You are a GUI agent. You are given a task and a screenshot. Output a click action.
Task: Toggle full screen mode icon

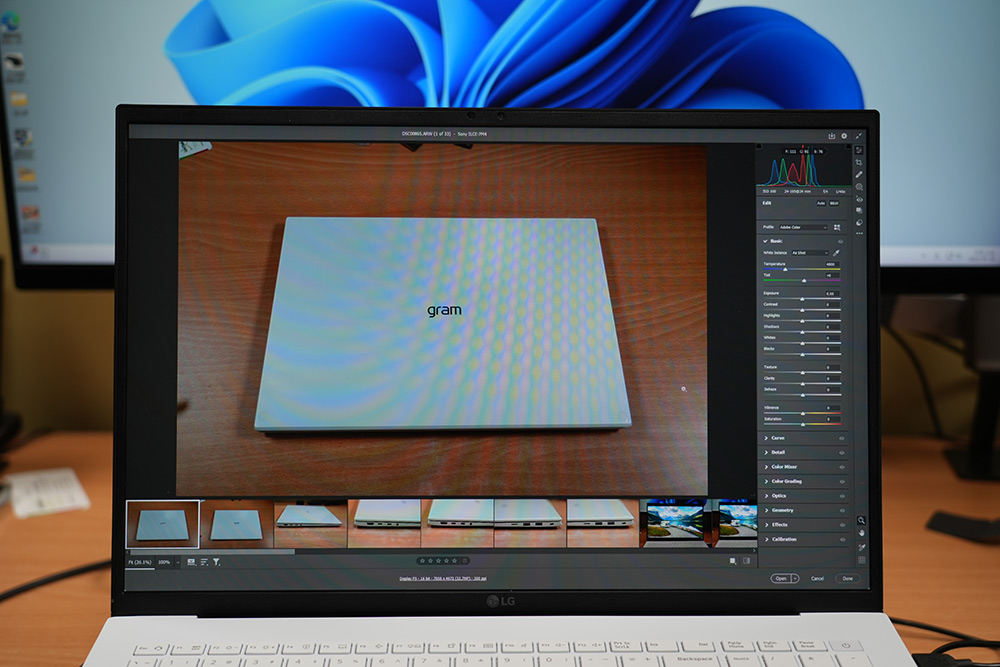(858, 136)
